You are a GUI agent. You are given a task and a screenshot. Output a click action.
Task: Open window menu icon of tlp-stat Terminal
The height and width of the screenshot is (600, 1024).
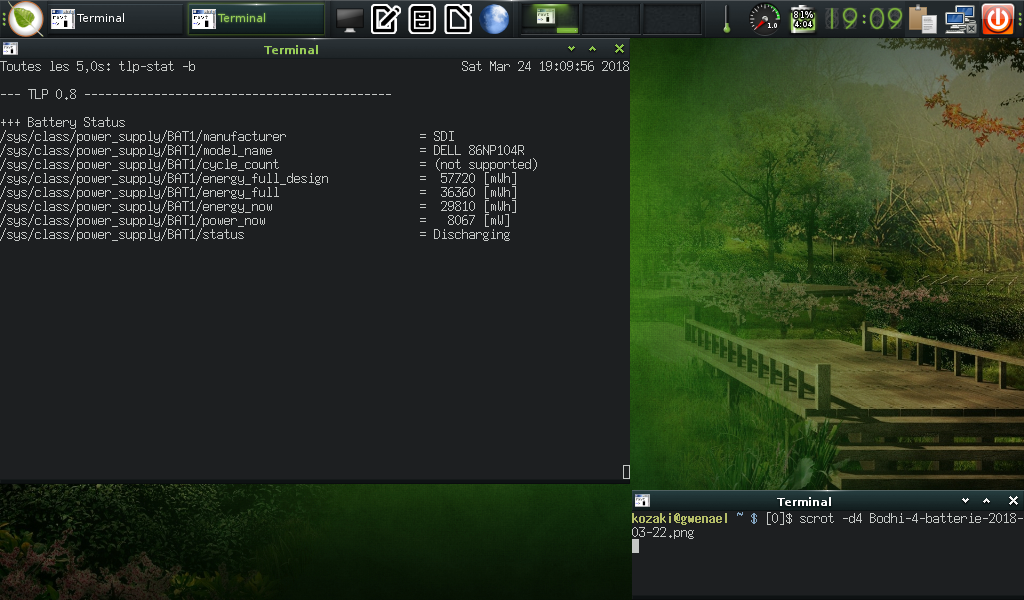tap(10, 49)
